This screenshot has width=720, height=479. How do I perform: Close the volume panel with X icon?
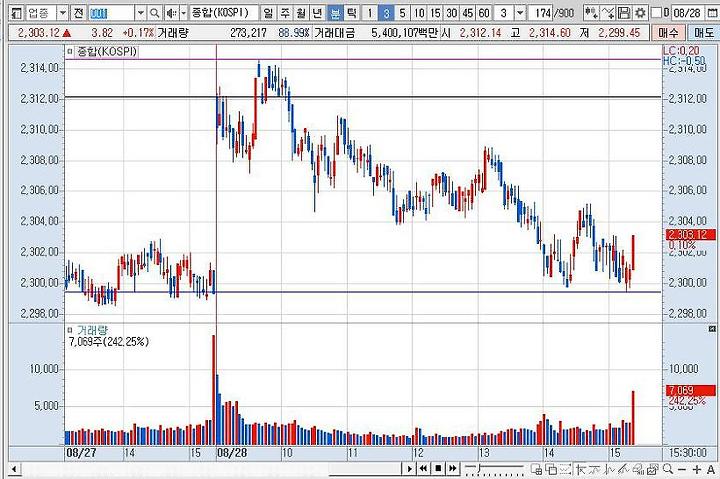point(712,329)
